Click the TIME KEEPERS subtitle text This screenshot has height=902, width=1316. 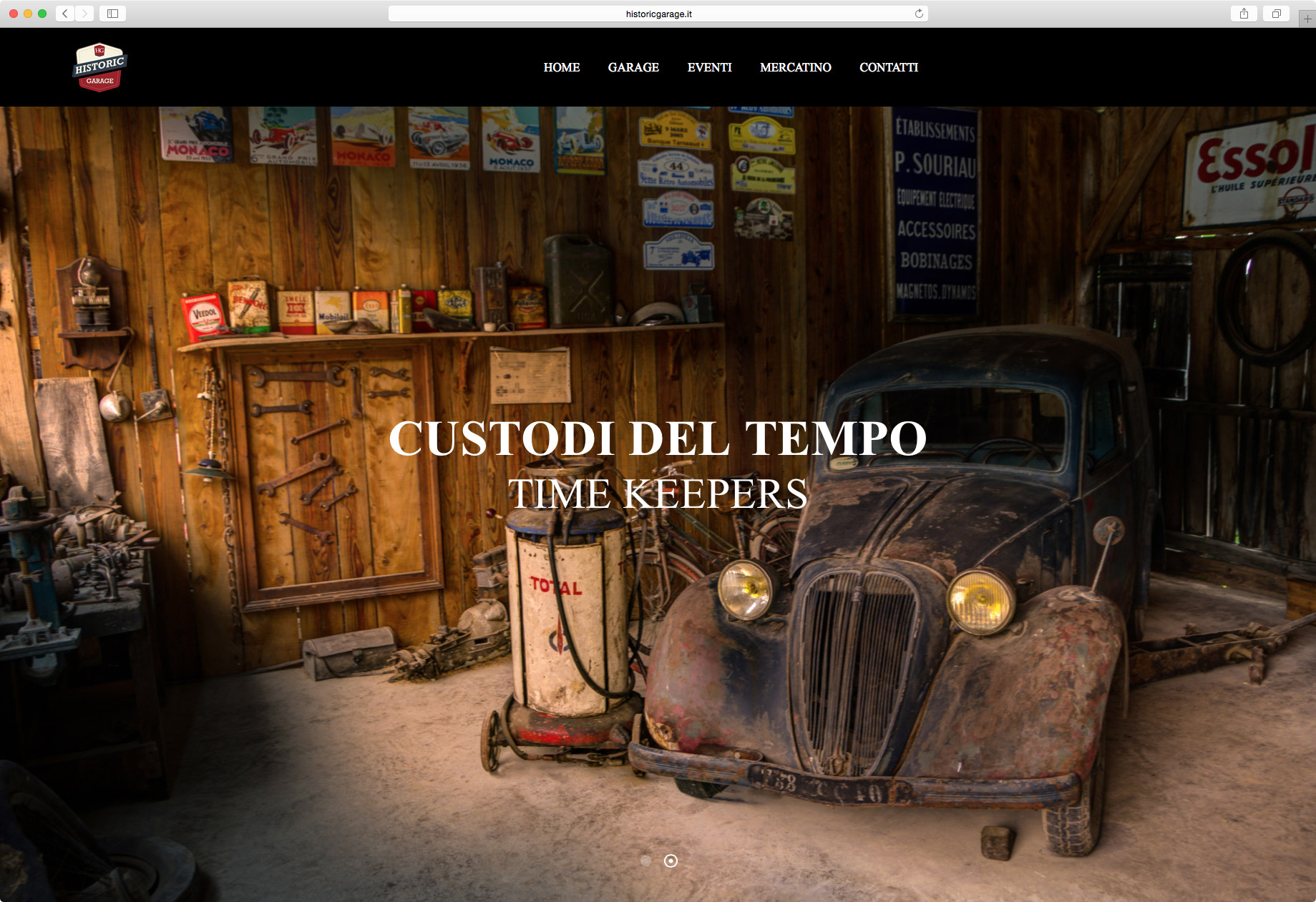pyautogui.click(x=658, y=494)
